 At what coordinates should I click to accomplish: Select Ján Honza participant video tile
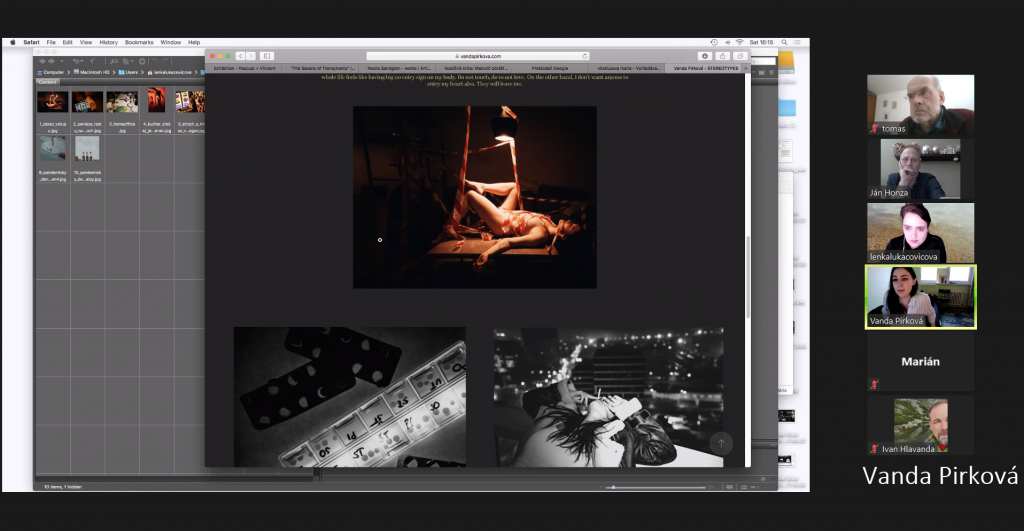[921, 169]
